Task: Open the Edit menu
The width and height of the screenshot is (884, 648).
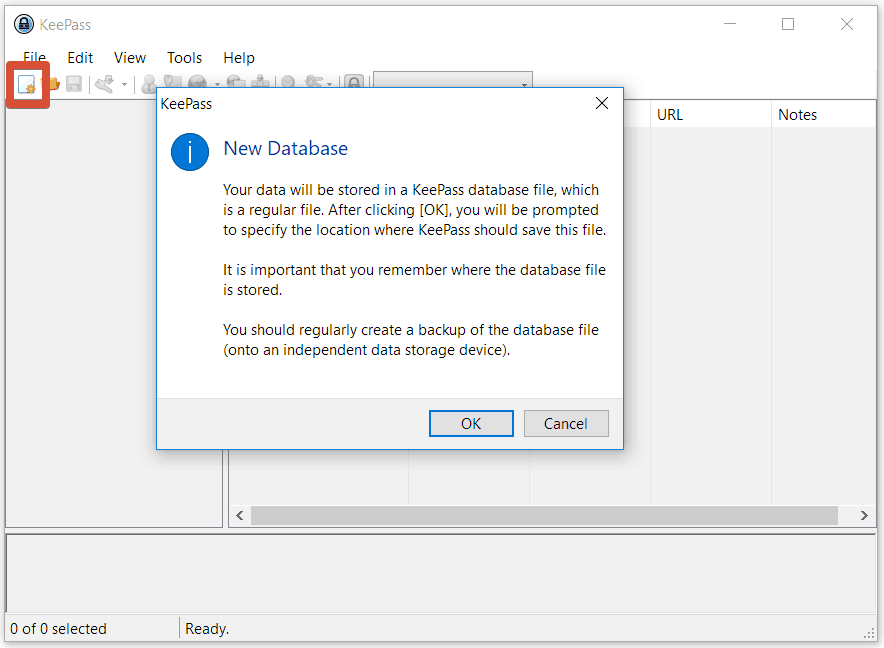Action: pos(80,58)
